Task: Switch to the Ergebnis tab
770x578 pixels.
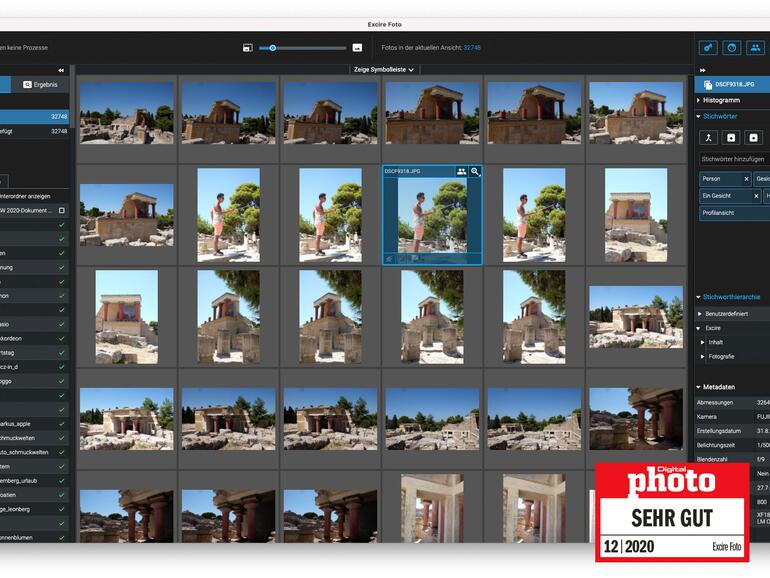Action: (40, 84)
